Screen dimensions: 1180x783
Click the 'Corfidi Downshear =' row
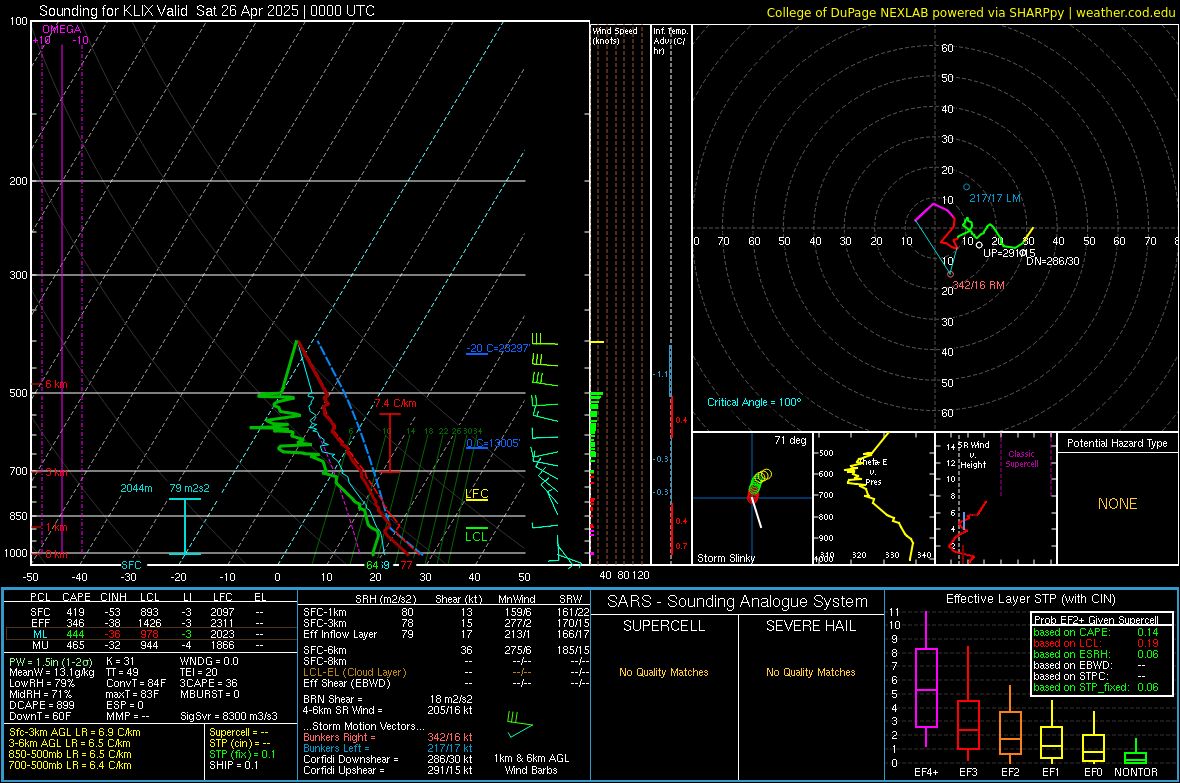pos(388,759)
